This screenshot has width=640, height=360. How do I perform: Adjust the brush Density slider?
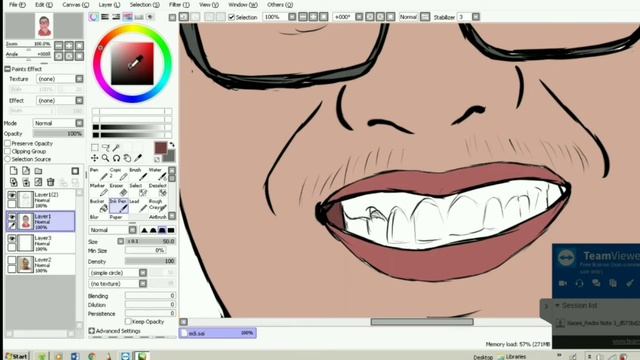[x=150, y=261]
